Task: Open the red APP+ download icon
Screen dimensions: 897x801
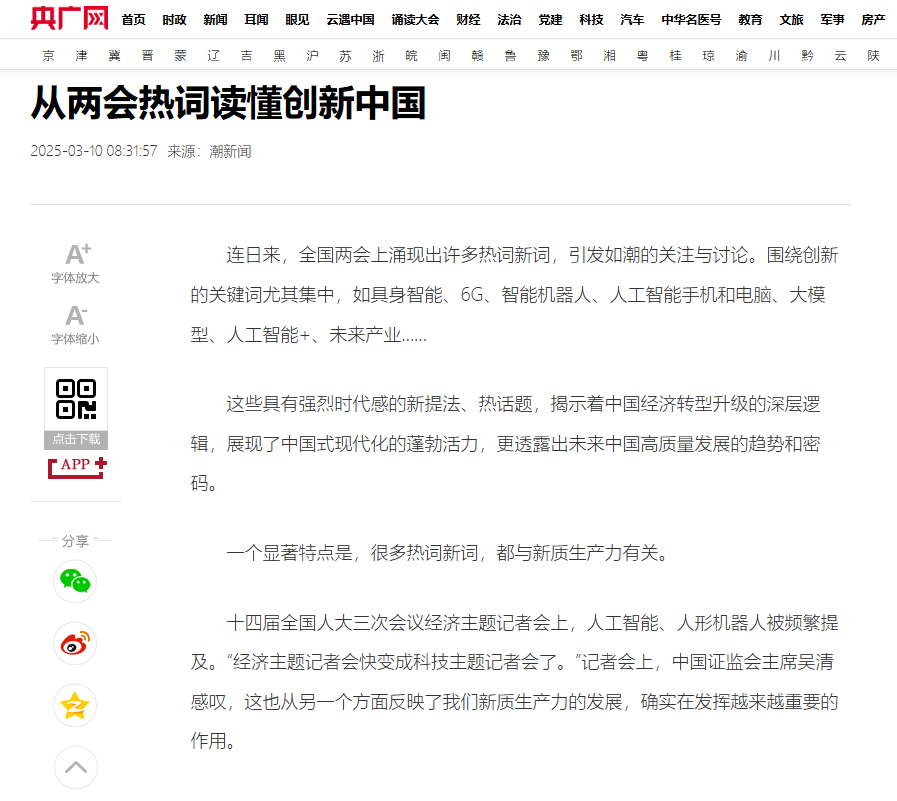Action: (x=76, y=465)
